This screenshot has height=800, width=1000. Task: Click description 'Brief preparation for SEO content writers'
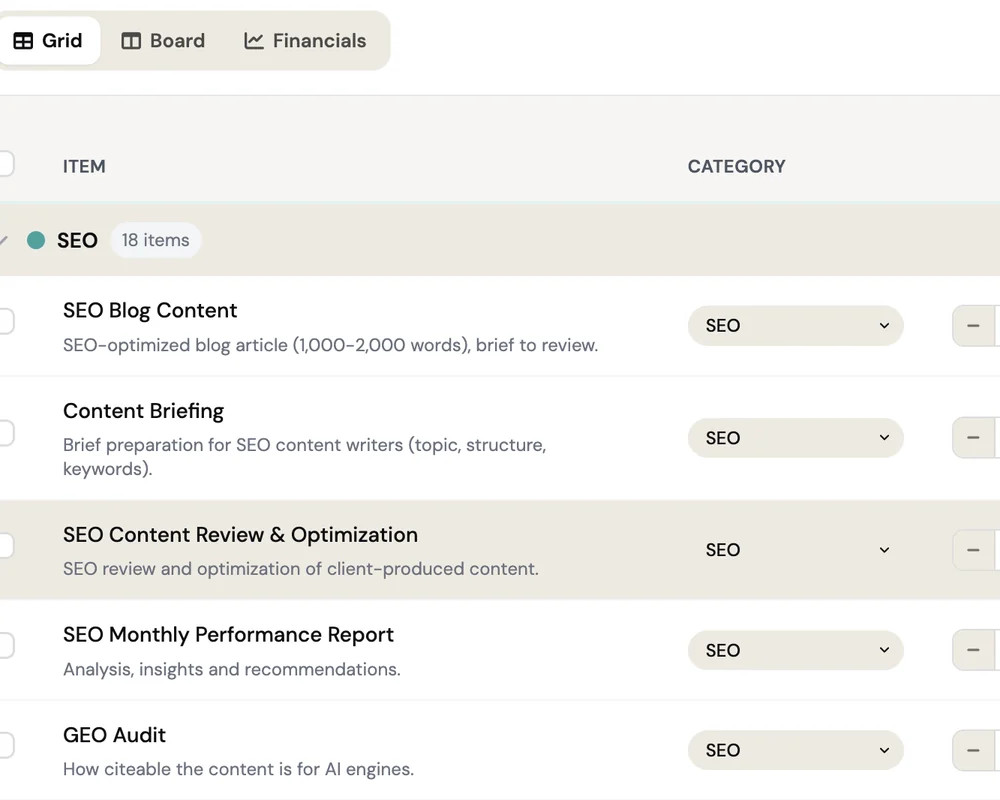pyautogui.click(x=304, y=457)
